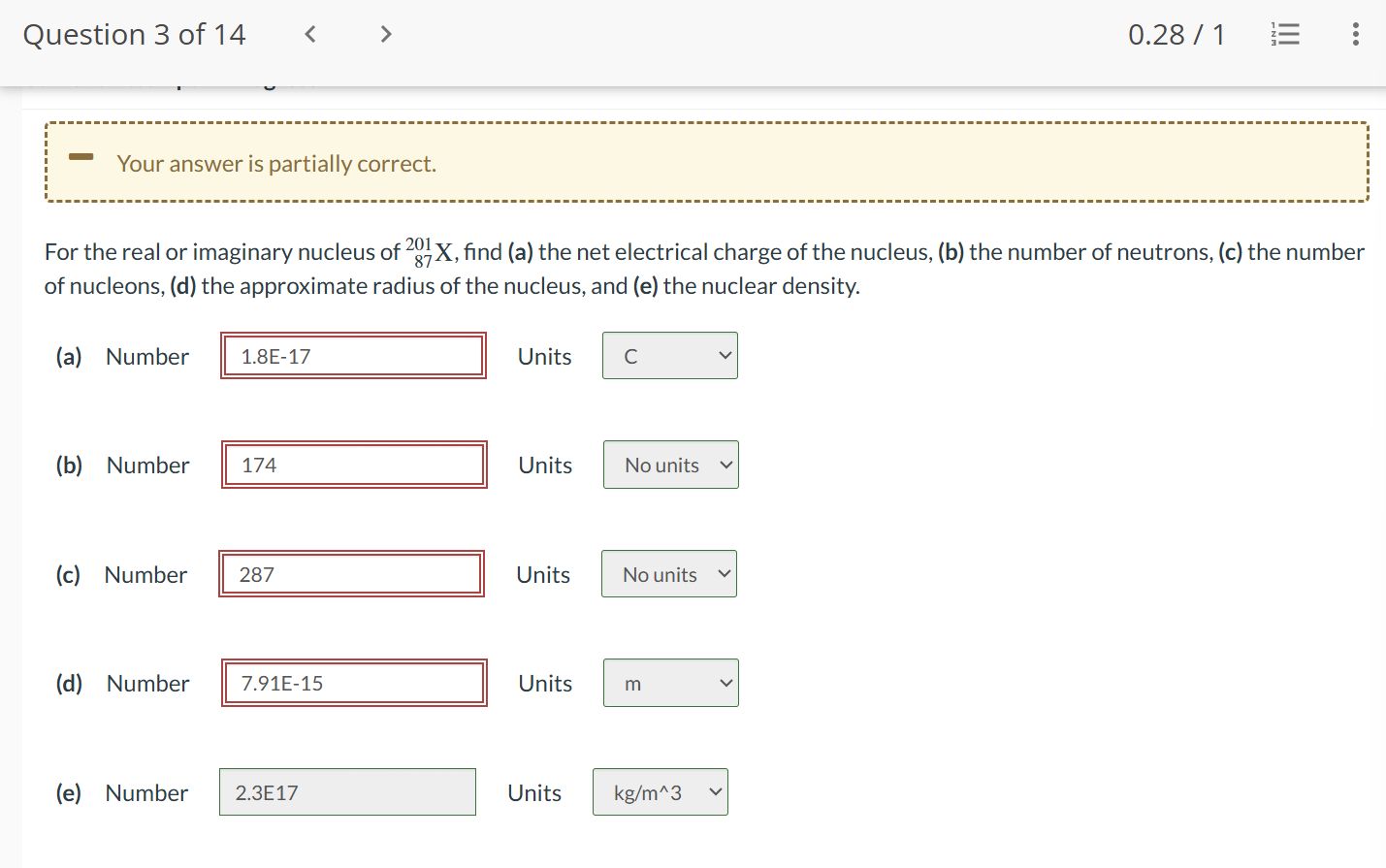Open the units dropdown showing C
The width and height of the screenshot is (1386, 868).
click(669, 355)
